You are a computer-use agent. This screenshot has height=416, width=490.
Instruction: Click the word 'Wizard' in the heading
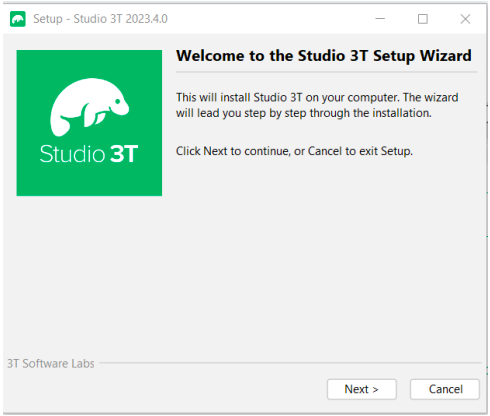click(x=446, y=56)
